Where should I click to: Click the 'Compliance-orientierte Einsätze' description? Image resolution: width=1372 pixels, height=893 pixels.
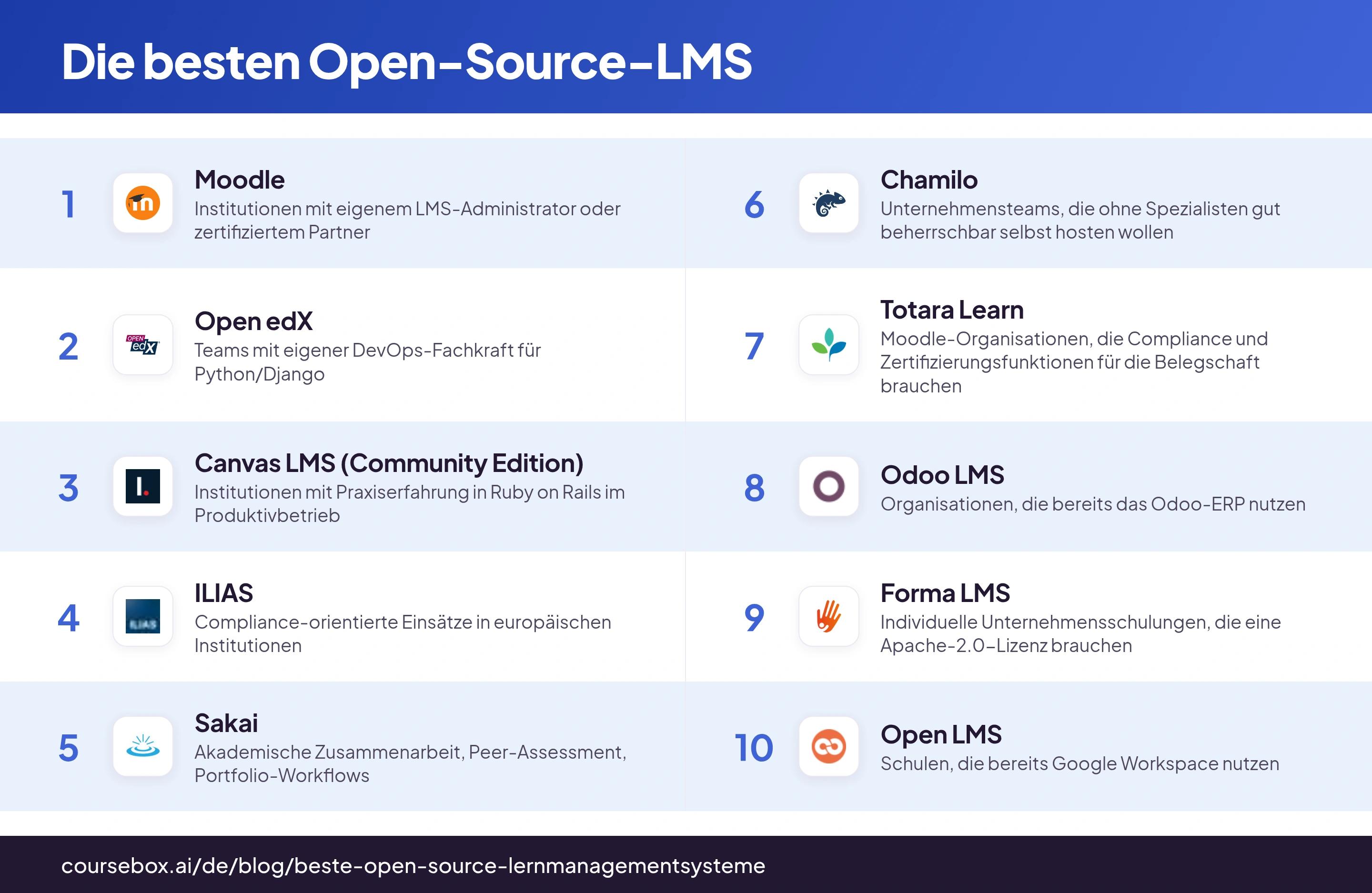[x=403, y=633]
